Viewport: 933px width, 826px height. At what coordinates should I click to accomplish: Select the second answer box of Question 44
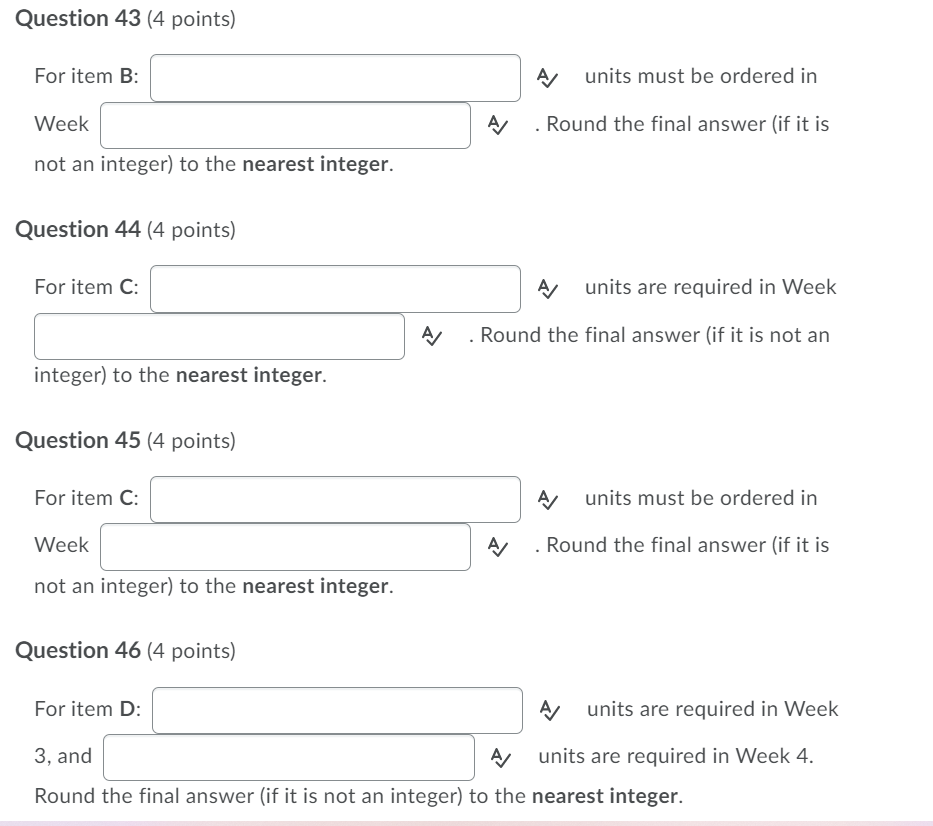pos(218,337)
